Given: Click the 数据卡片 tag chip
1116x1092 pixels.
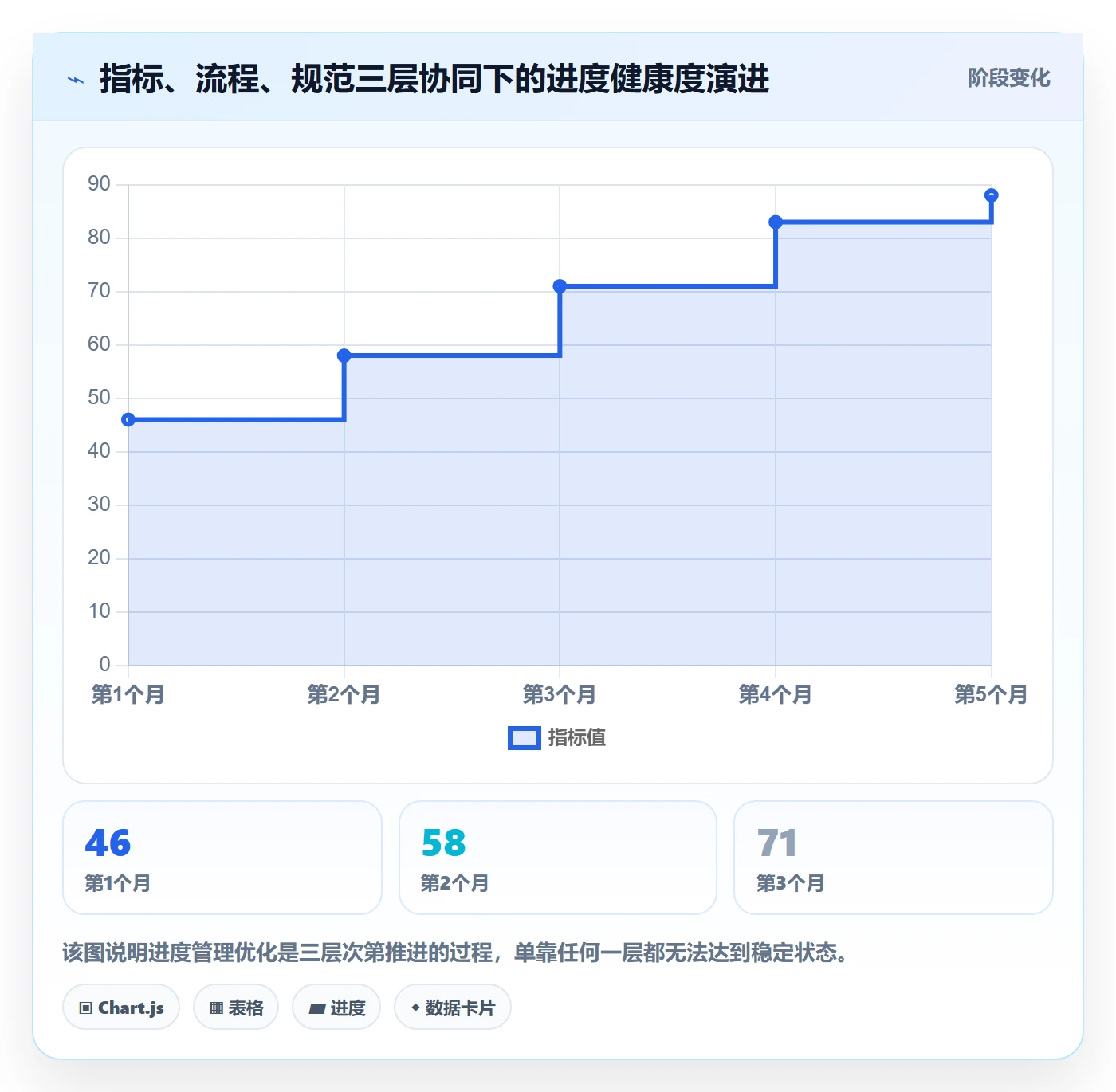Looking at the screenshot, I should (x=453, y=1008).
